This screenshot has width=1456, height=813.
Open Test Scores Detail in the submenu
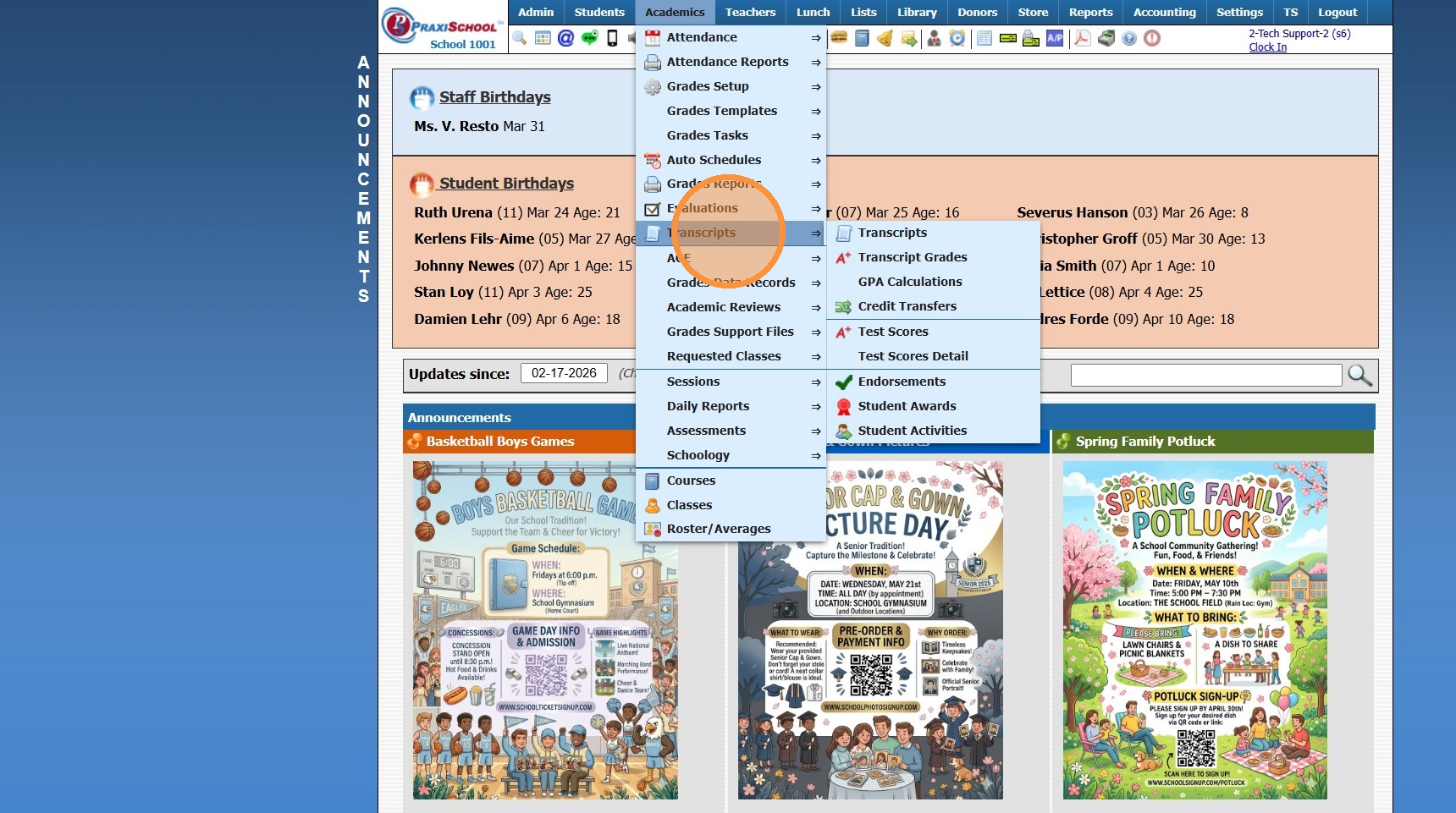933,356
